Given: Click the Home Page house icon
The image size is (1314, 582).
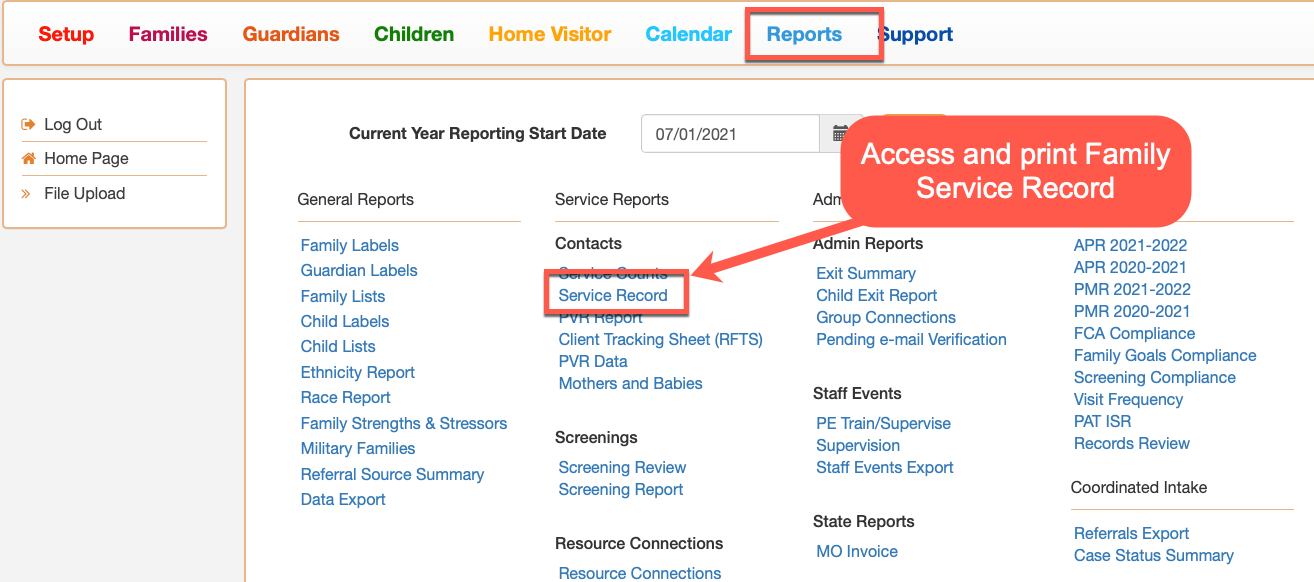Looking at the screenshot, I should coord(28,158).
